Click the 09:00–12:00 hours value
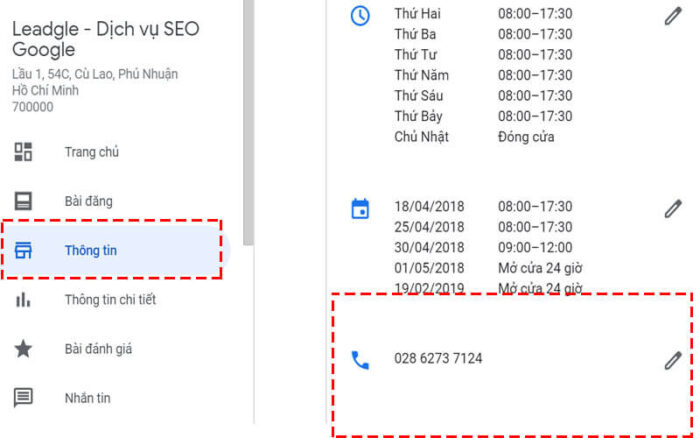The height and width of the screenshot is (438, 700). [535, 247]
